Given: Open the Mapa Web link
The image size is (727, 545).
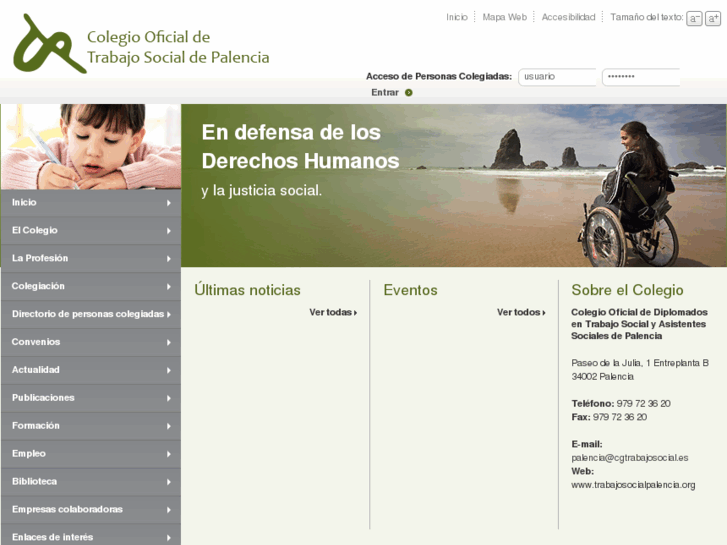Looking at the screenshot, I should pyautogui.click(x=504, y=17).
